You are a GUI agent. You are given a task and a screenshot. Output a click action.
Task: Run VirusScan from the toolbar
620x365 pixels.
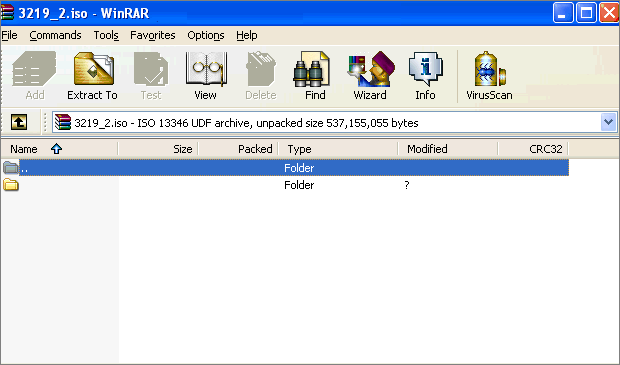point(490,75)
